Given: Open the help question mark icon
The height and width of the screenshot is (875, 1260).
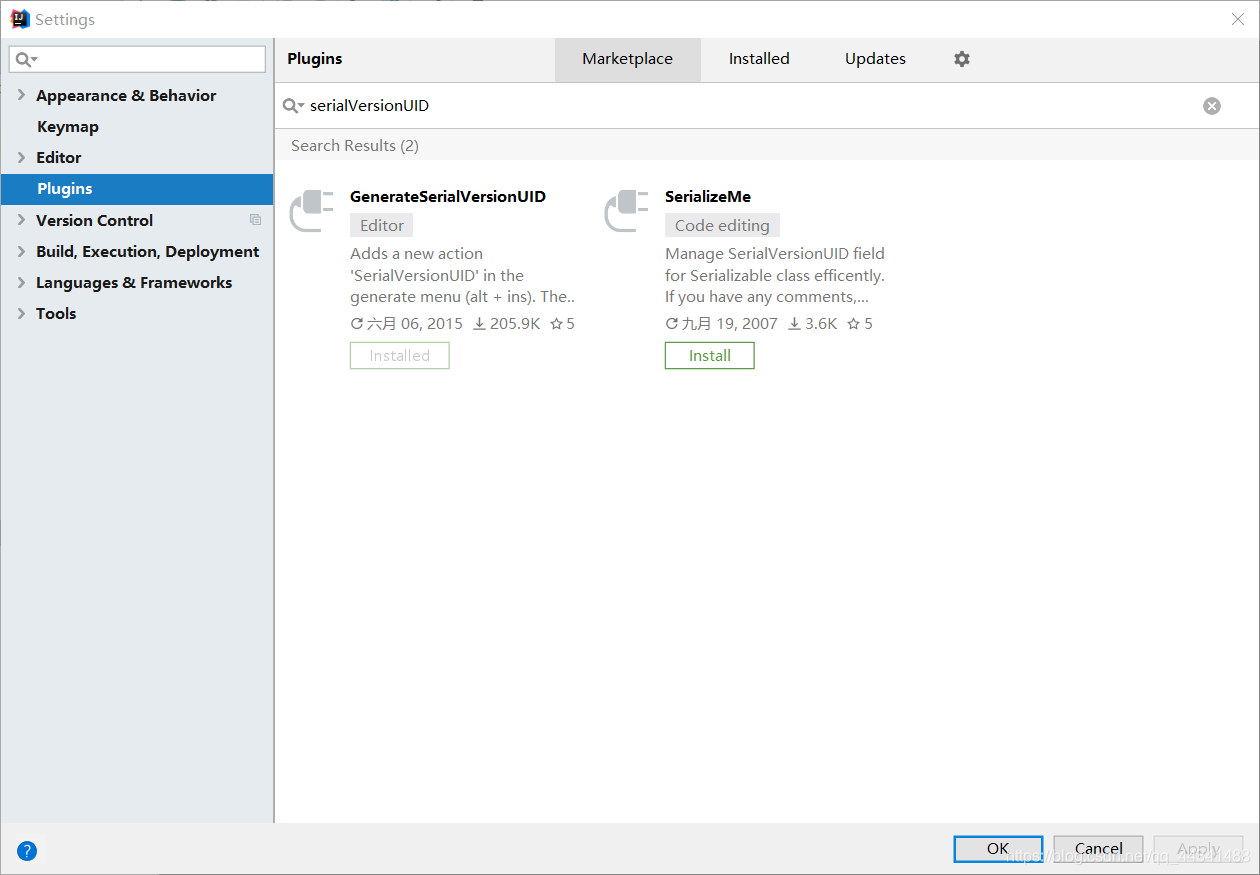Looking at the screenshot, I should (x=27, y=851).
